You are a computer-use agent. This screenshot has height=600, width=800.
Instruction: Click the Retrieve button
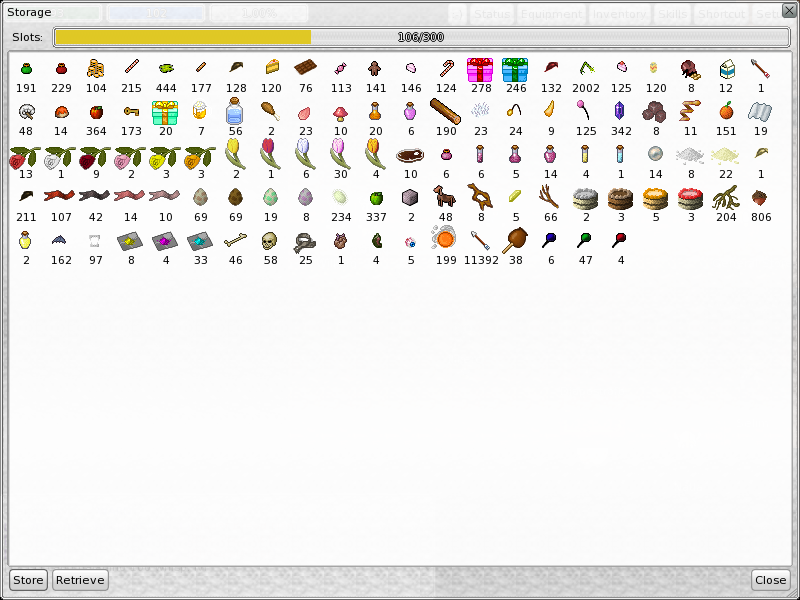click(80, 580)
